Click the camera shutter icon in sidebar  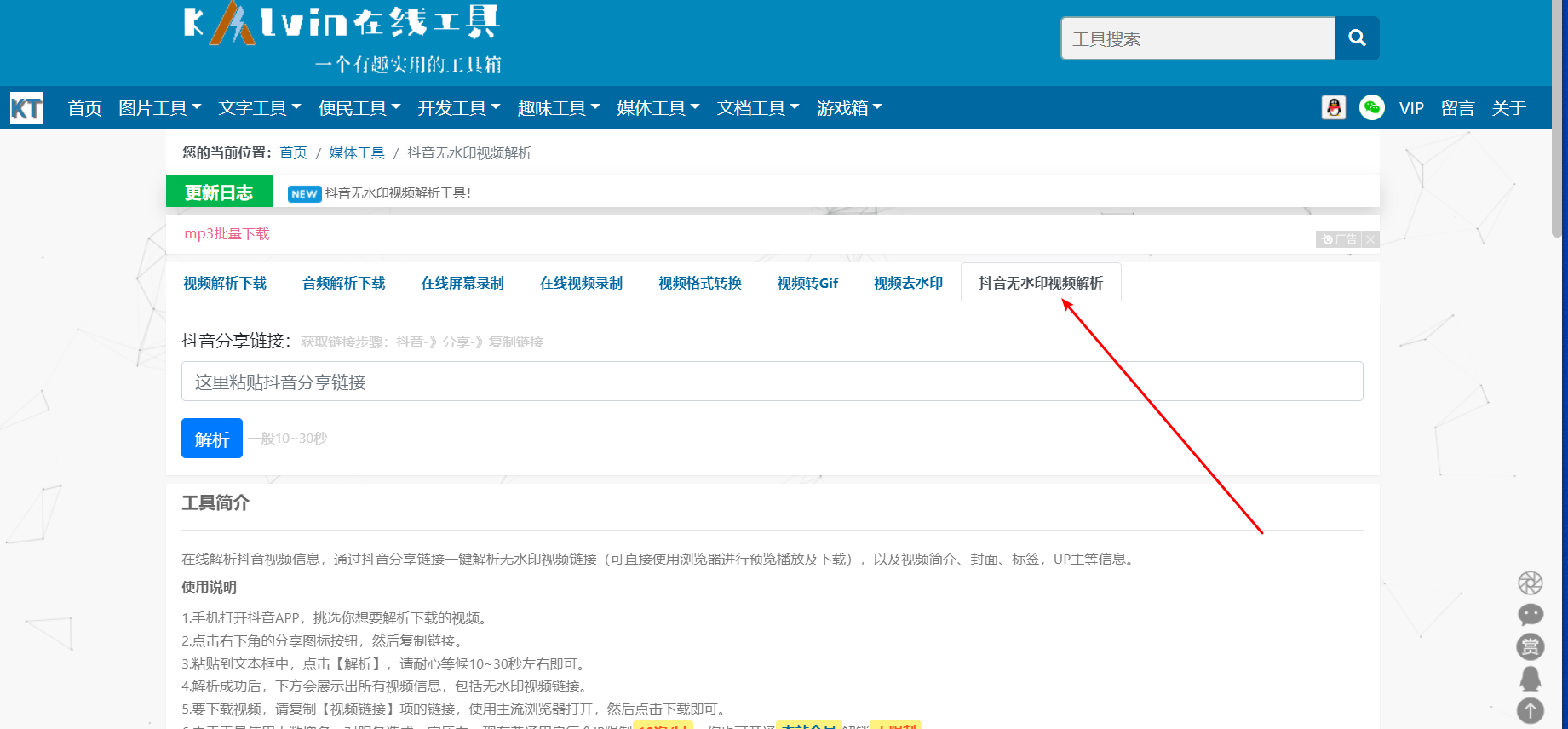click(x=1530, y=583)
